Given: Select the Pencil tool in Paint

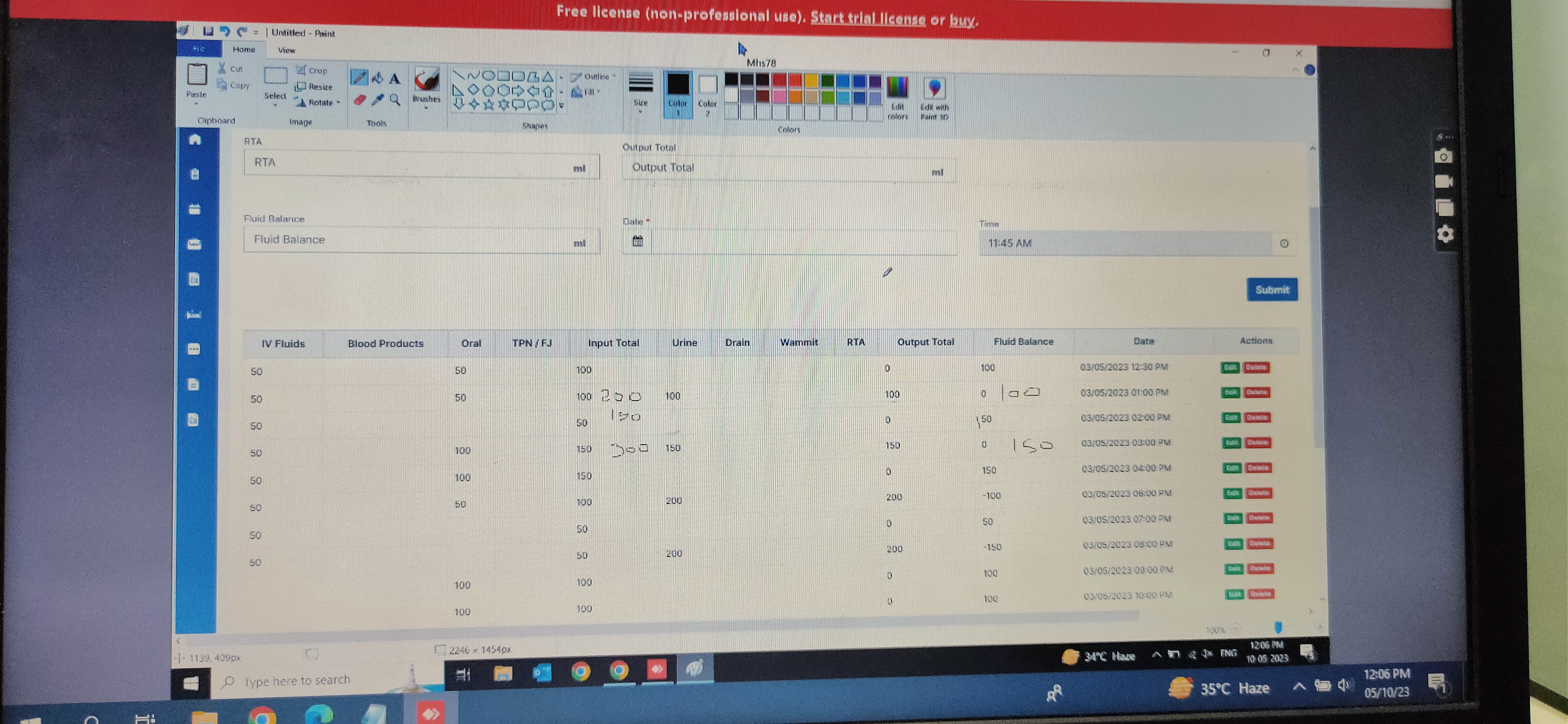Looking at the screenshot, I should pos(359,78).
